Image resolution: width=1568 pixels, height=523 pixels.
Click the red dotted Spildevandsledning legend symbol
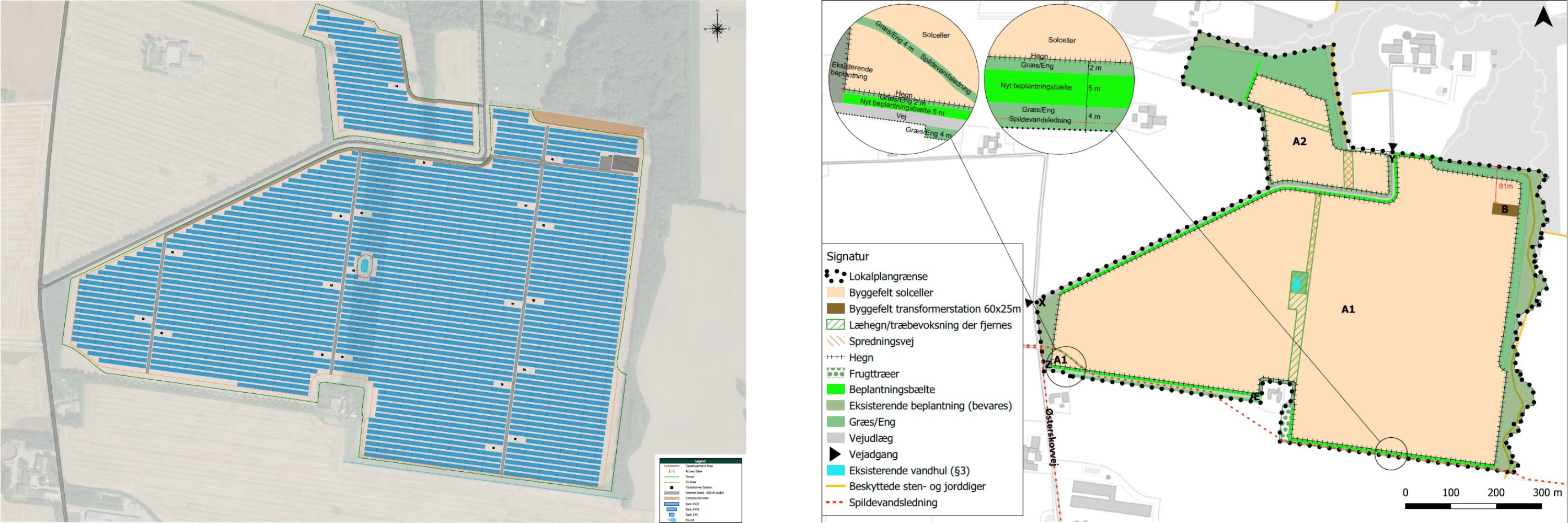click(835, 502)
